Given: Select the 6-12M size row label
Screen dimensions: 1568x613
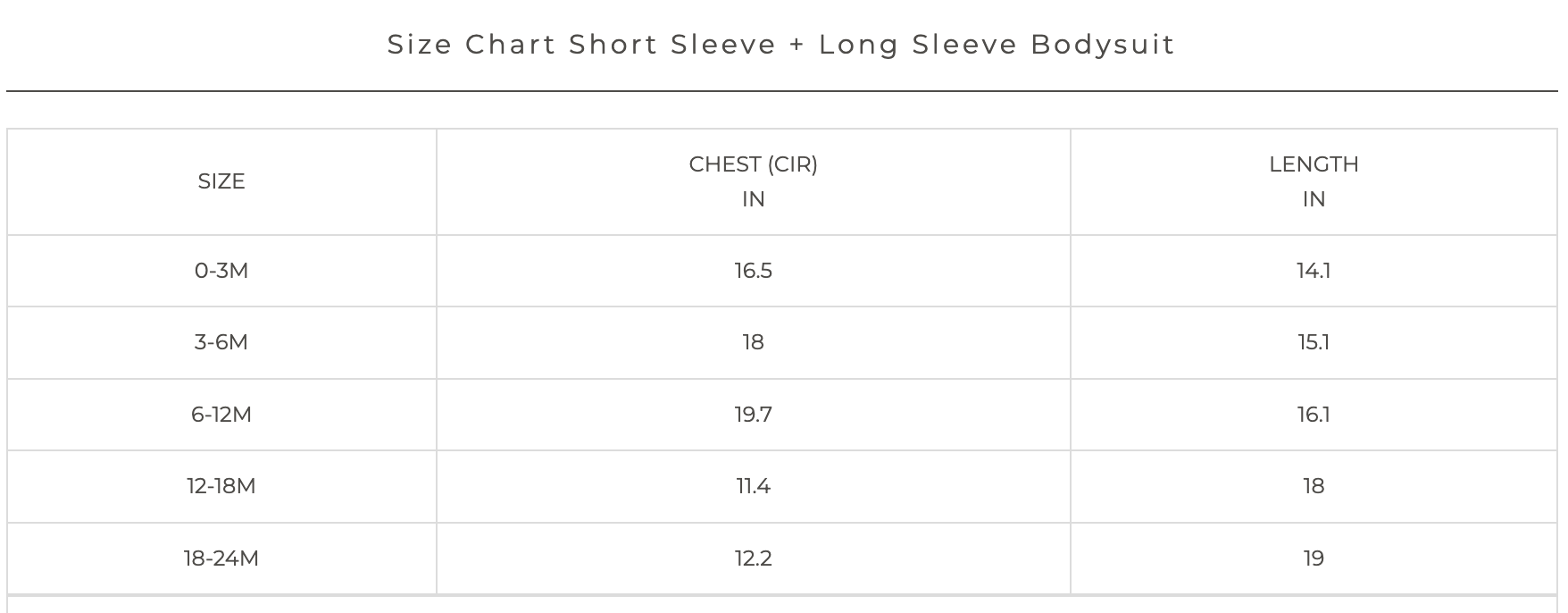Looking at the screenshot, I should tap(221, 415).
